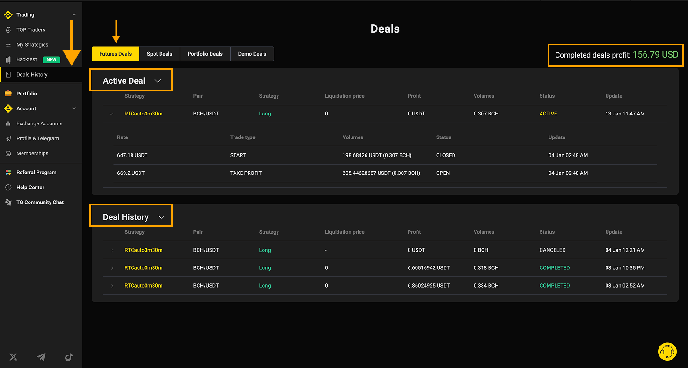This screenshot has height=368, width=688.
Task: Open Help Center via its circular icon
Action: tap(8, 187)
